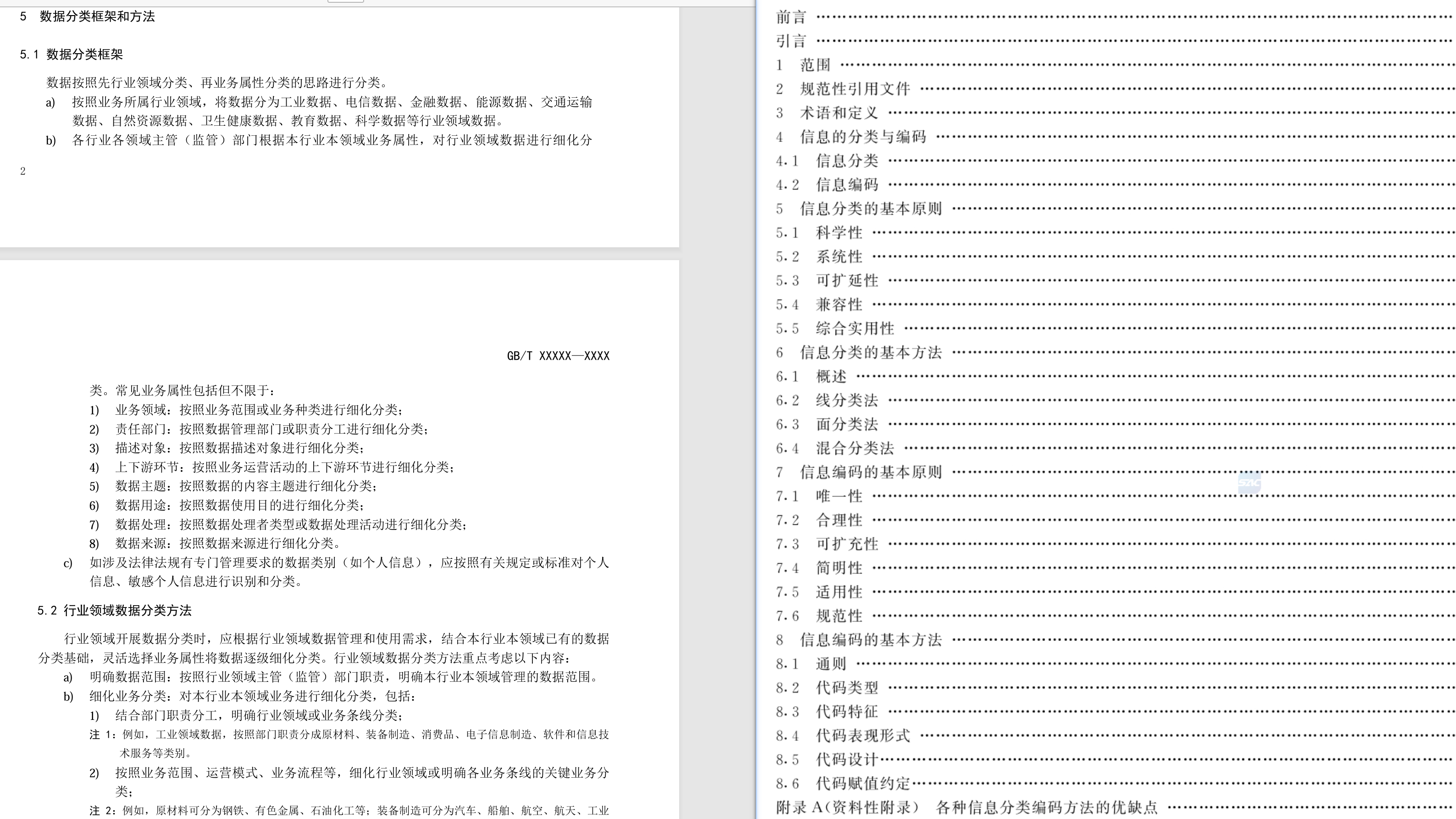Open 附录 A contents entry
Image resolution: width=1456 pixels, height=819 pixels.
point(967,808)
